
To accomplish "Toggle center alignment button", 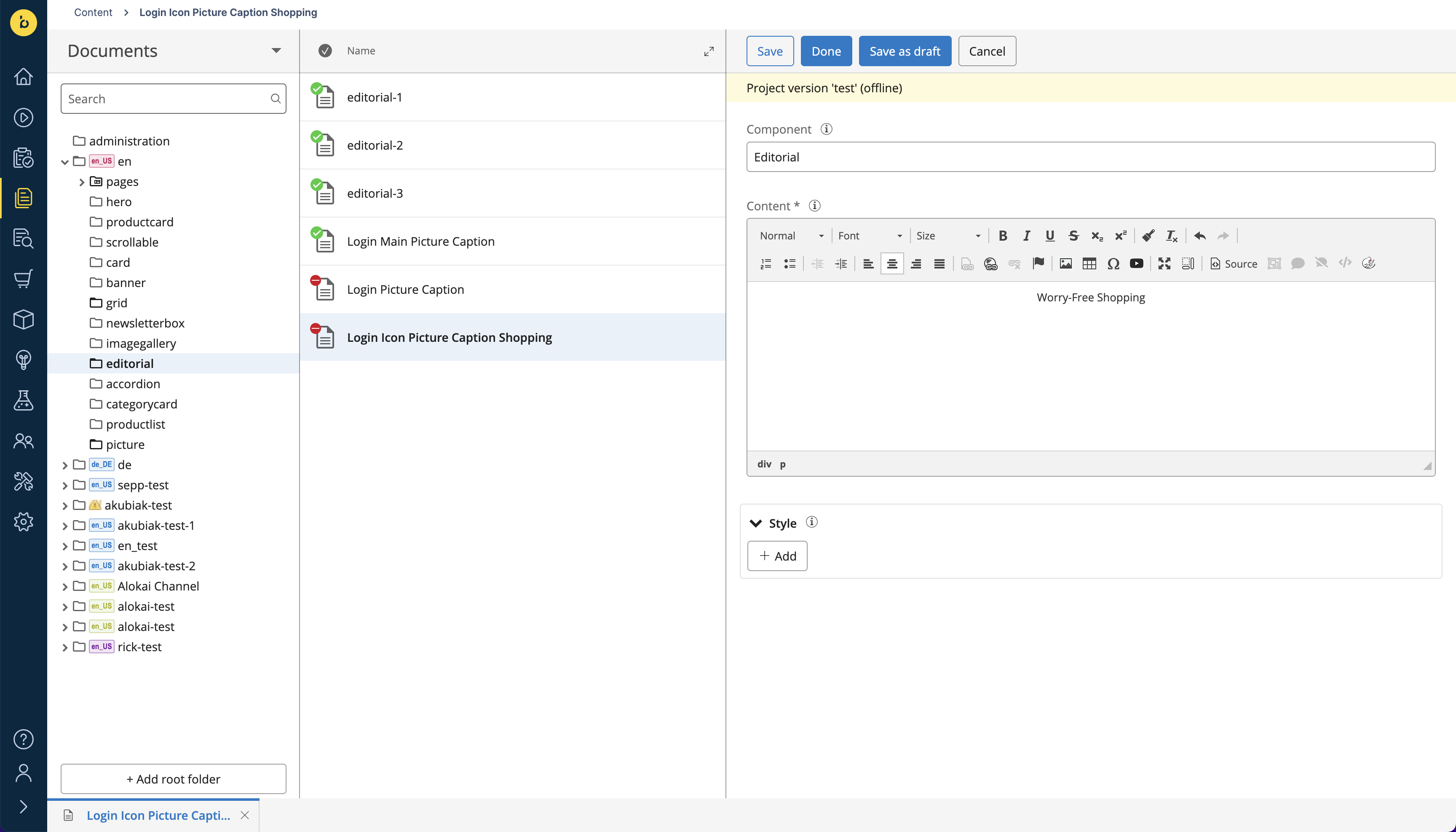I will coord(891,263).
